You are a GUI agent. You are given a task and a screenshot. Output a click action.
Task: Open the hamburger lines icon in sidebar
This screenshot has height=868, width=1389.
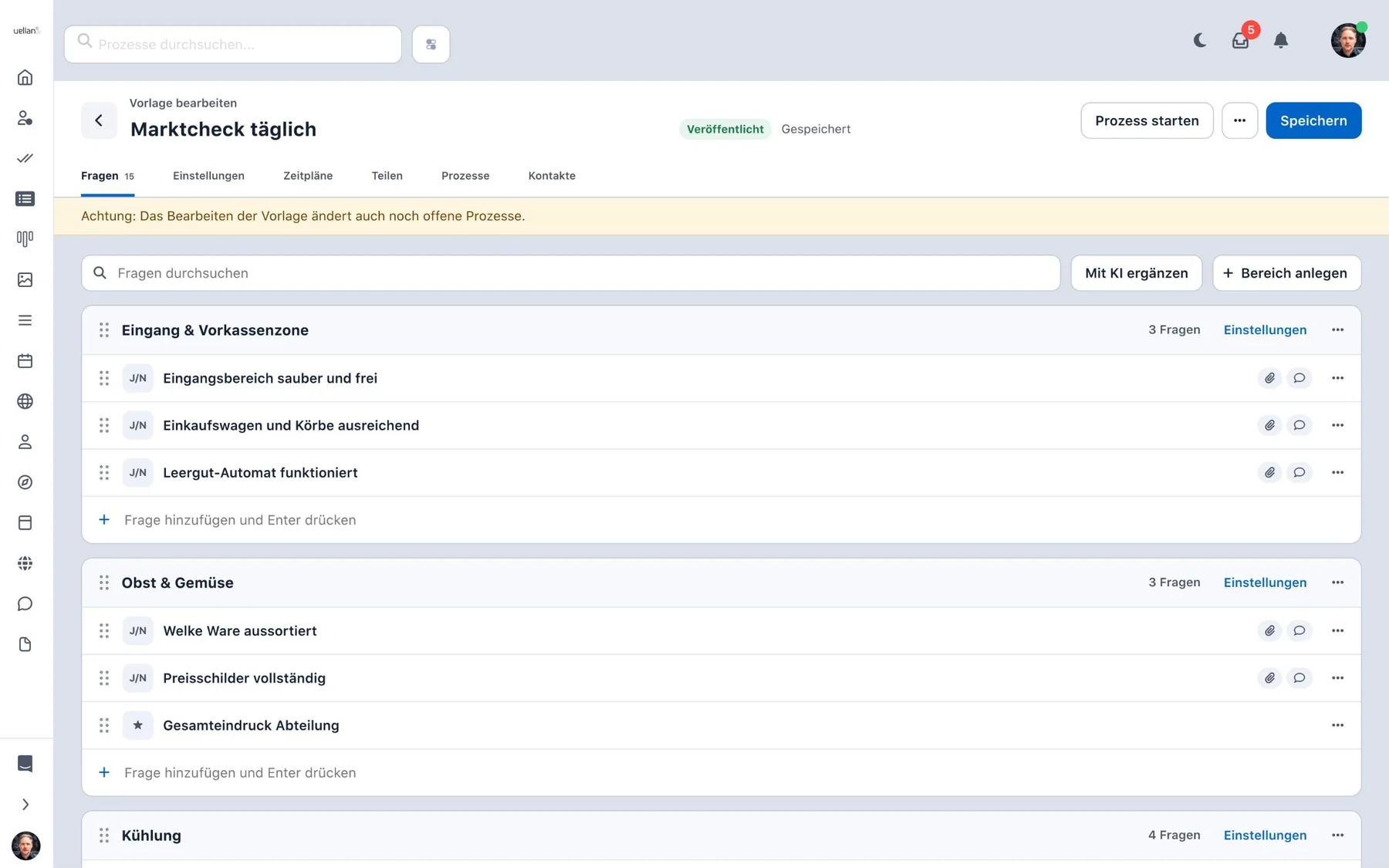(x=25, y=320)
